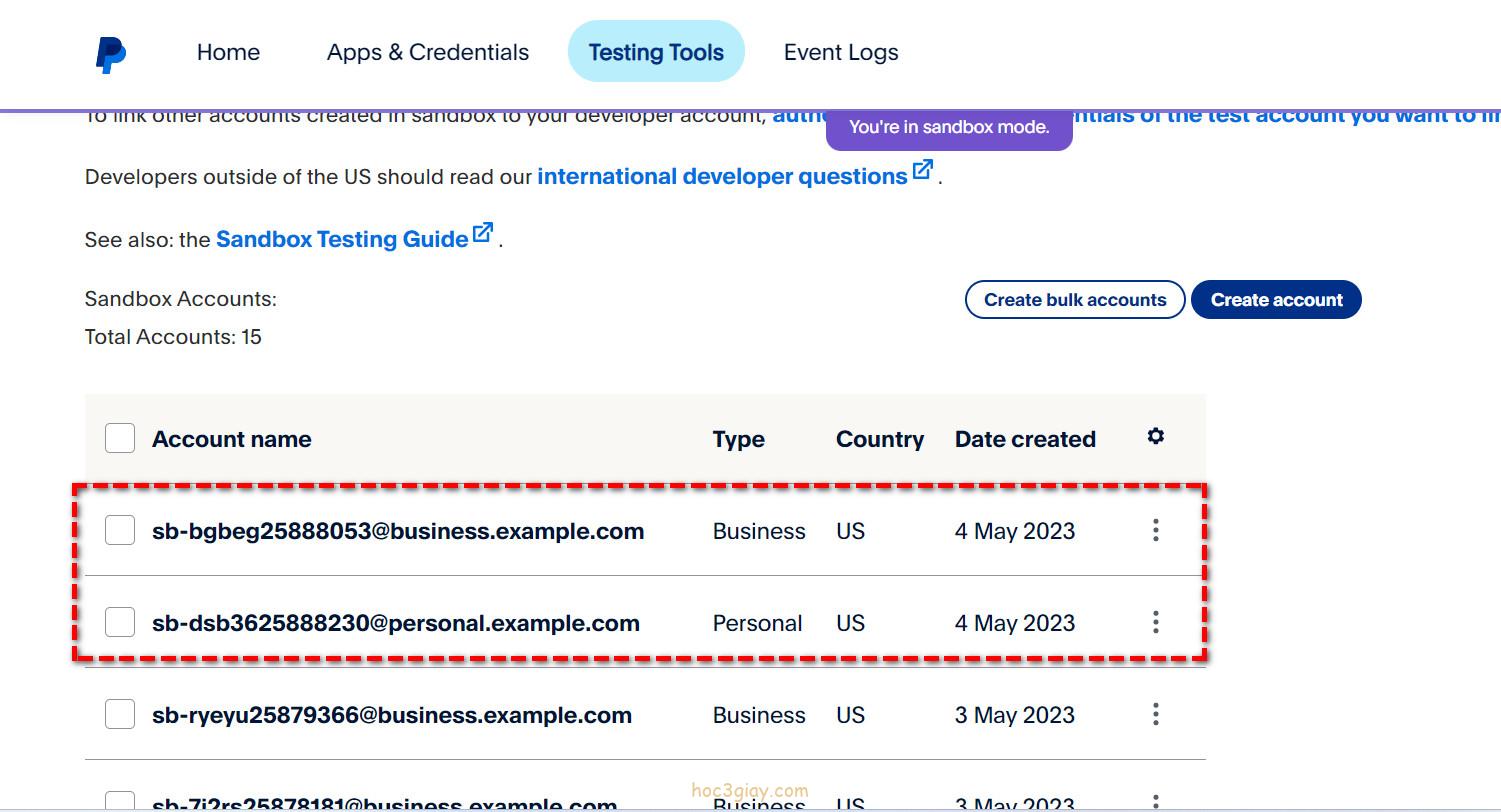Viewport: 1501px width, 812px height.
Task: Select the Testing Tools tab
Action: pos(655,52)
